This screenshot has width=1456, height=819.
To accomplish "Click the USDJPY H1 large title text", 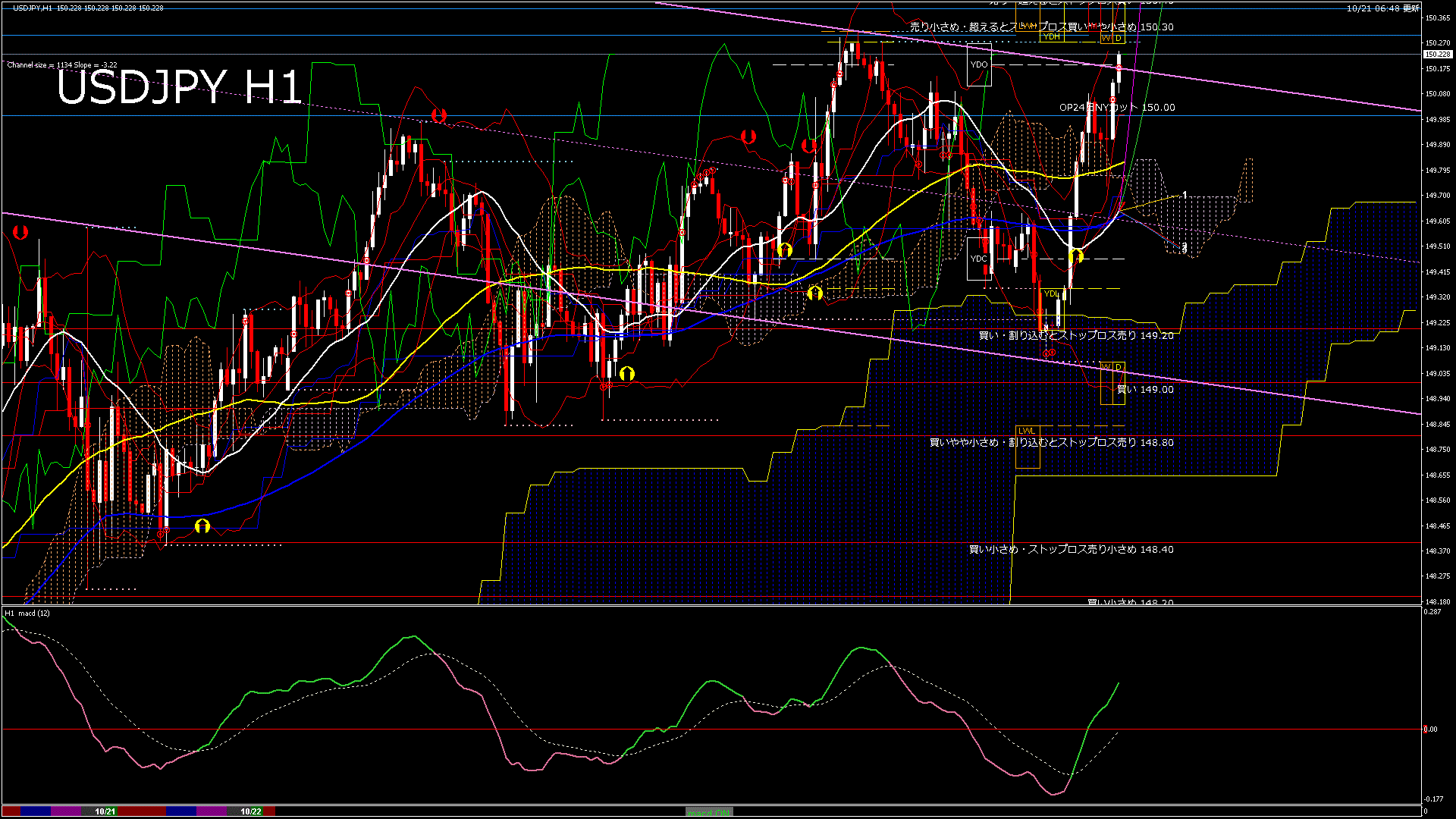I will click(180, 86).
